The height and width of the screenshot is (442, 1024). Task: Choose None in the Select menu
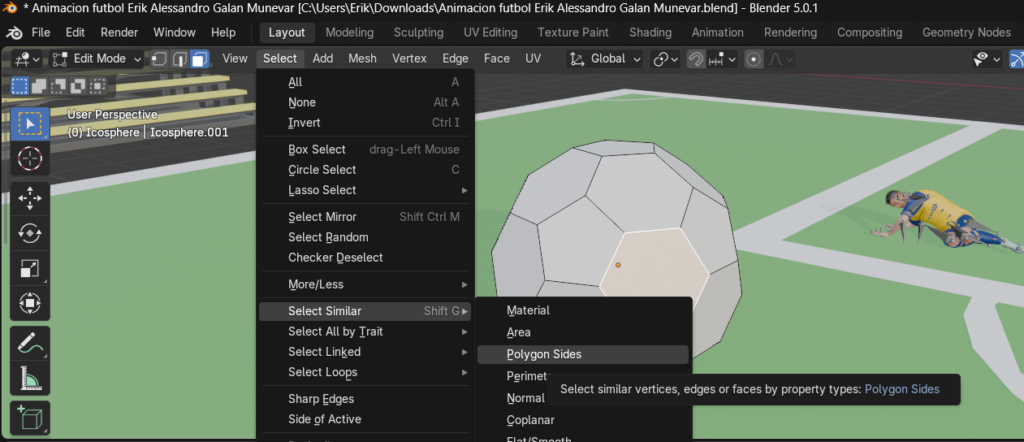pyautogui.click(x=366, y=103)
